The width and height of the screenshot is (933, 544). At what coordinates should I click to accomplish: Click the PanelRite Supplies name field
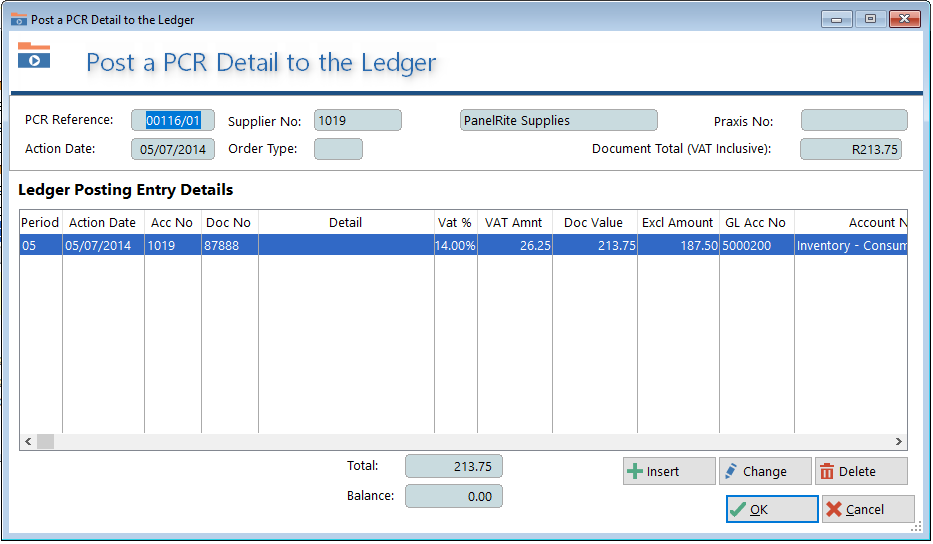[x=559, y=120]
